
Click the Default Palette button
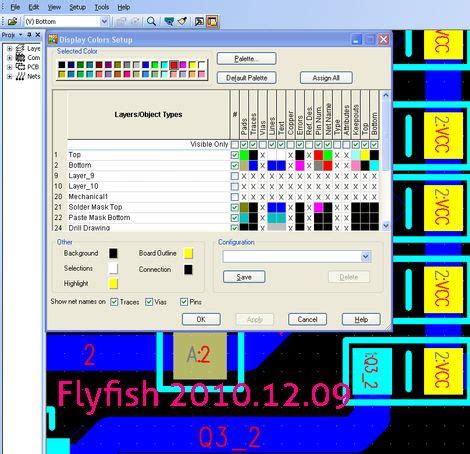[x=247, y=78]
